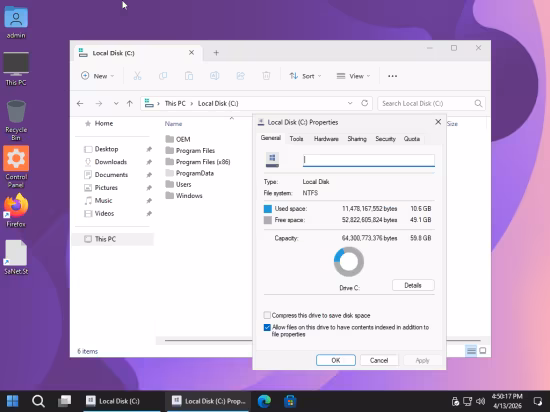Click the search magnifier in Explorer
This screenshot has height=412, width=550.
[x=478, y=103]
